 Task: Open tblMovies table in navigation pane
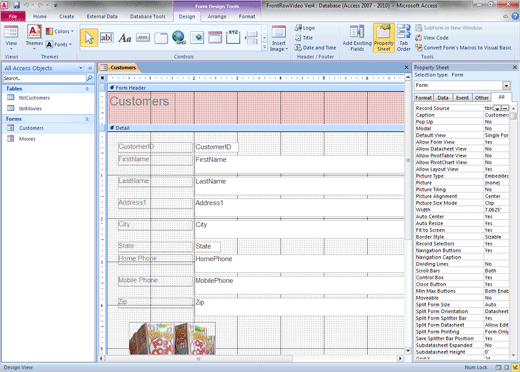(x=30, y=108)
